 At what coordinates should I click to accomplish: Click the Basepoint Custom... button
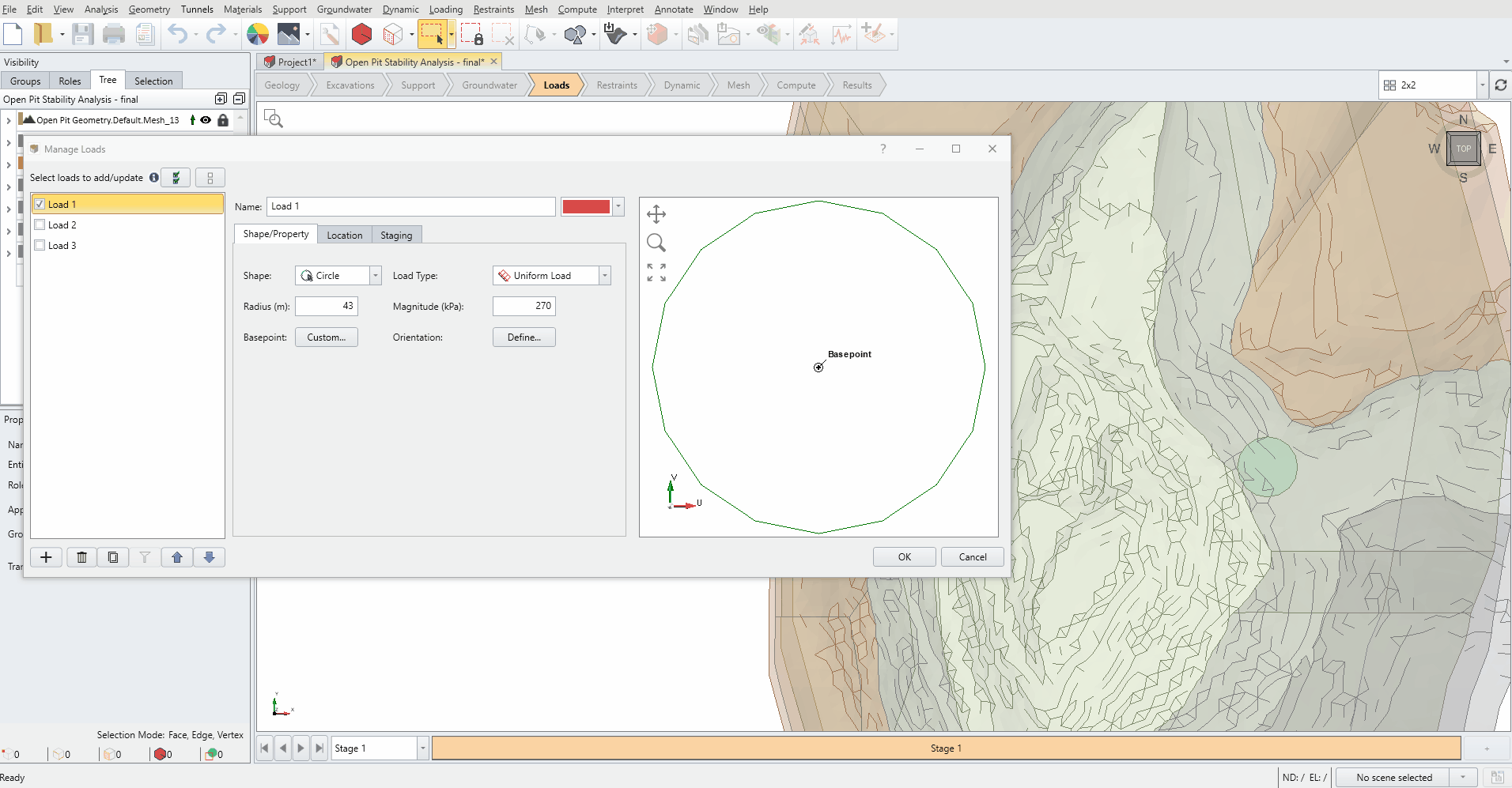pos(327,337)
